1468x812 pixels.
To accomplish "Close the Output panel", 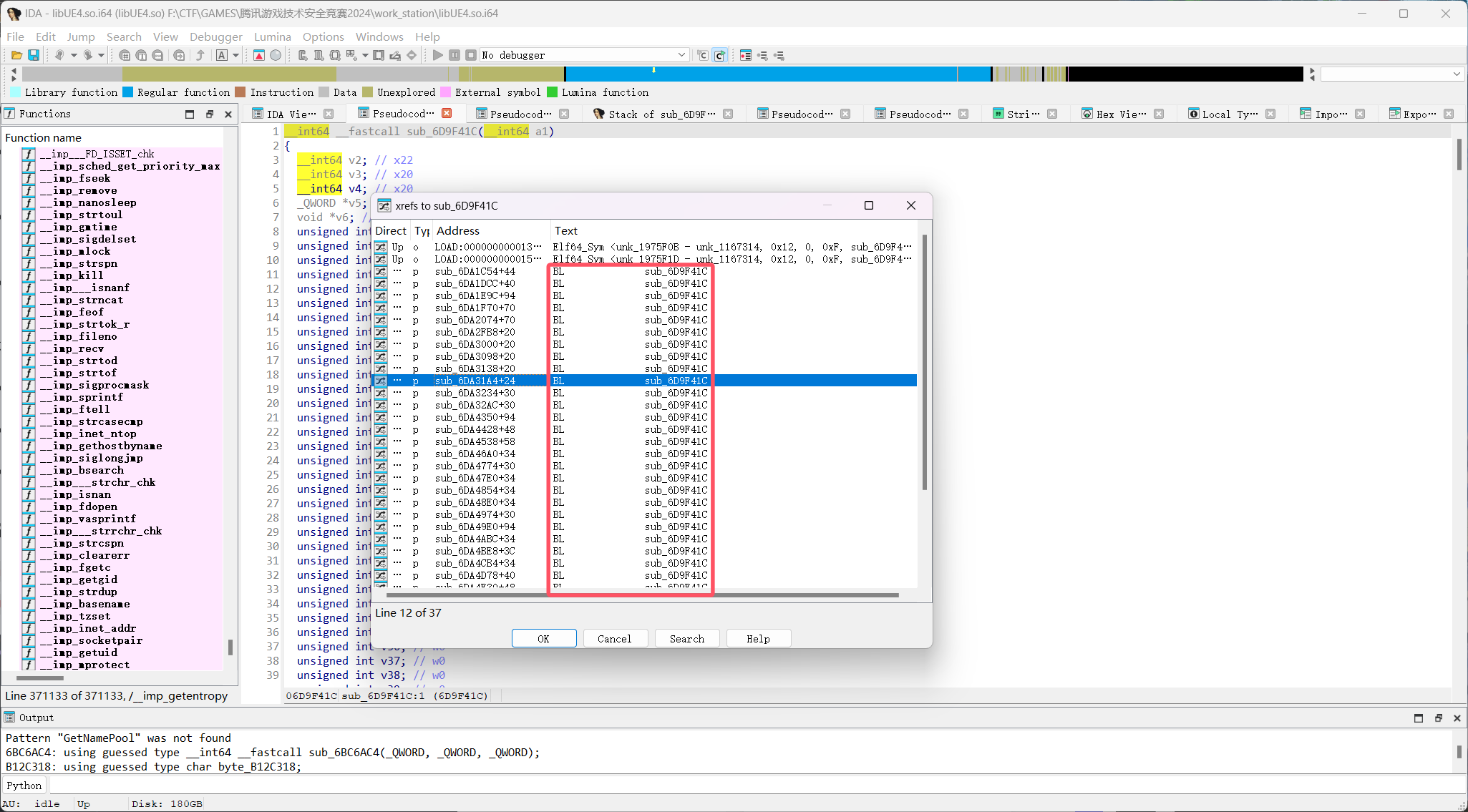I will pos(1457,718).
